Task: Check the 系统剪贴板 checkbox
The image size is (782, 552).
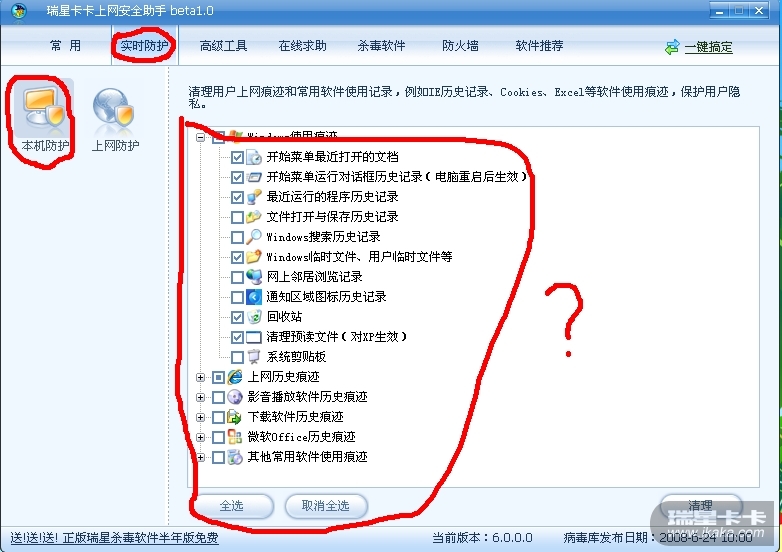Action: click(237, 357)
